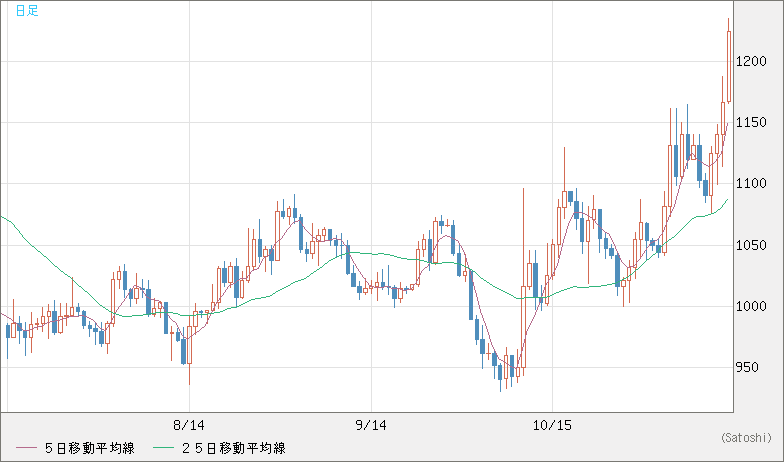Click the 9/14 date label
This screenshot has width=784, height=462.
click(371, 426)
